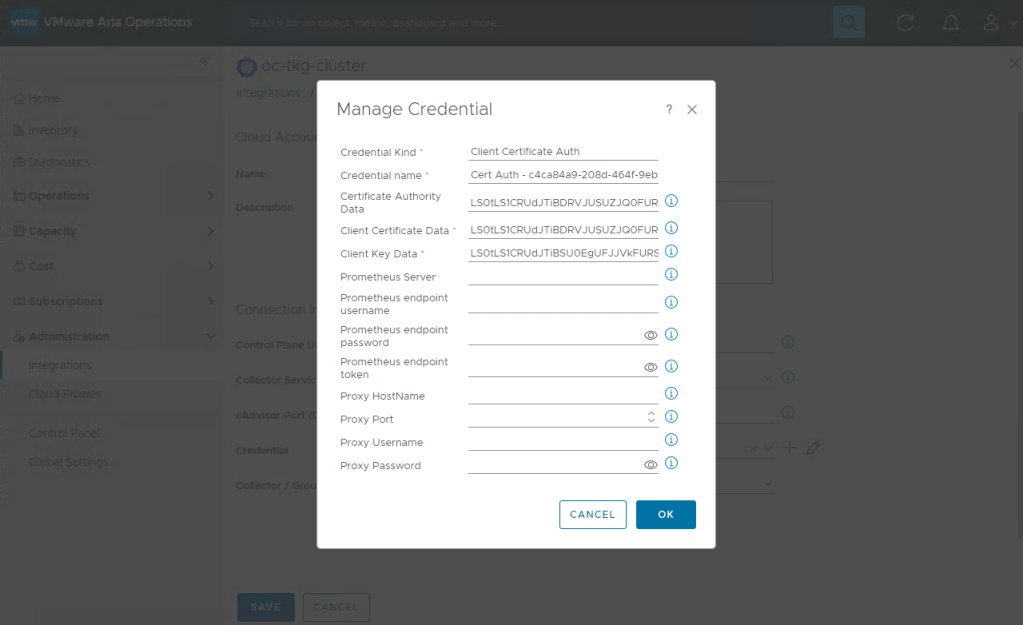1023x625 pixels.
Task: Click the edit credential pencil icon
Action: coord(814,447)
